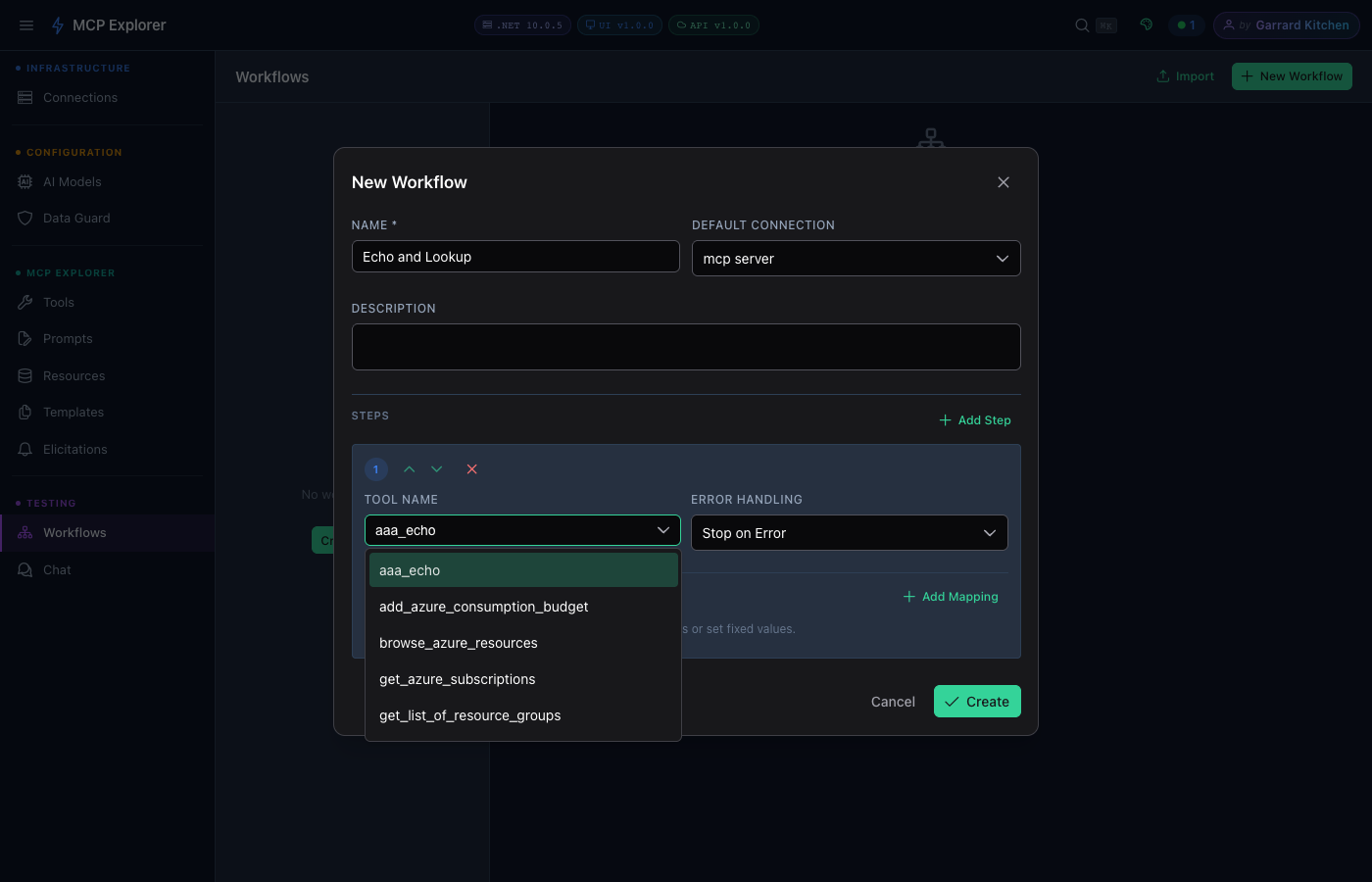Image resolution: width=1372 pixels, height=882 pixels.
Task: Add a step using Add Step
Action: click(x=974, y=419)
